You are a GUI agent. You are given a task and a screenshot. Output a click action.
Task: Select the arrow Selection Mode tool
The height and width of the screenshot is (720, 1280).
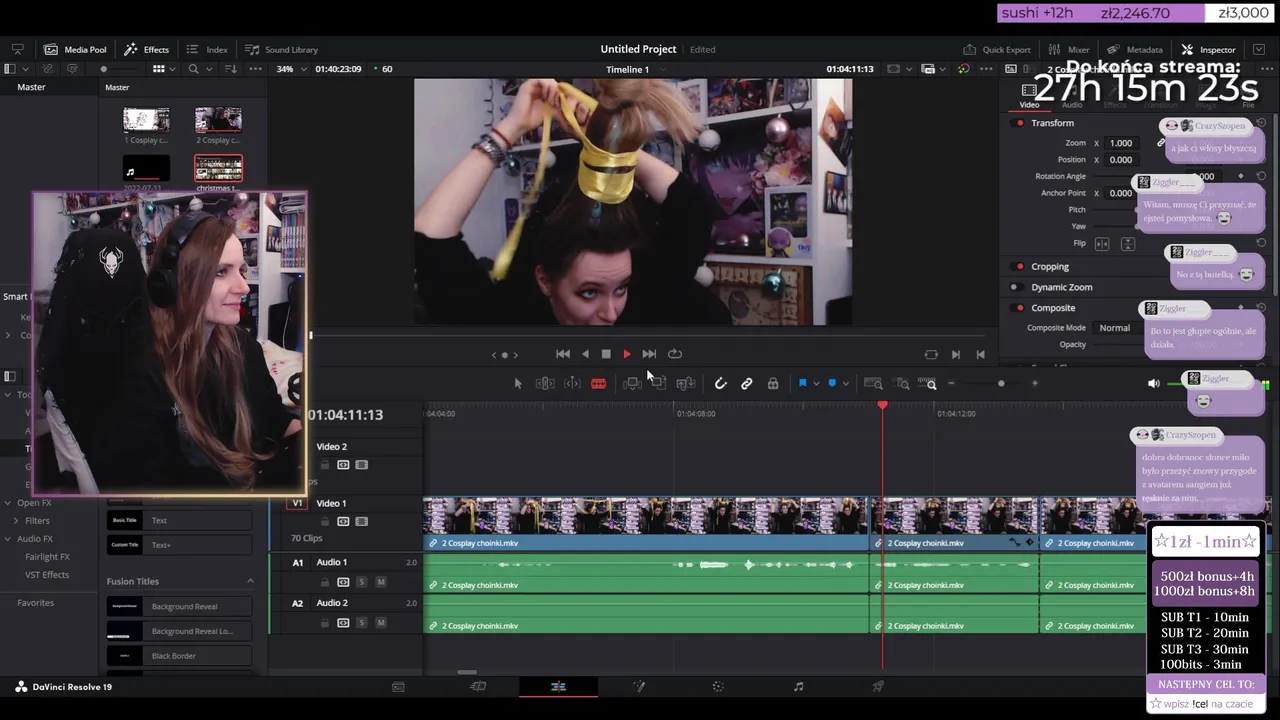click(x=518, y=384)
